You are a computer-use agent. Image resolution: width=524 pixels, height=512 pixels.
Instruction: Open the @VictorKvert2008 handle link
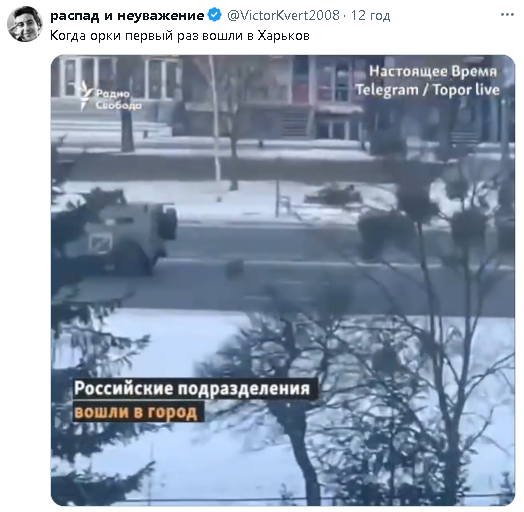click(283, 15)
